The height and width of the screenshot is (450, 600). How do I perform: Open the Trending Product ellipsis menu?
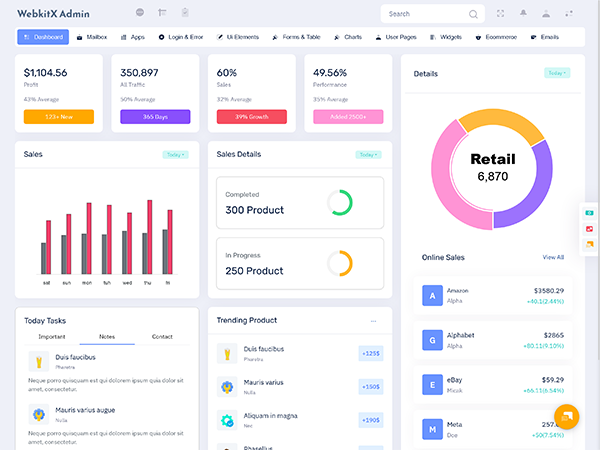[x=373, y=321]
